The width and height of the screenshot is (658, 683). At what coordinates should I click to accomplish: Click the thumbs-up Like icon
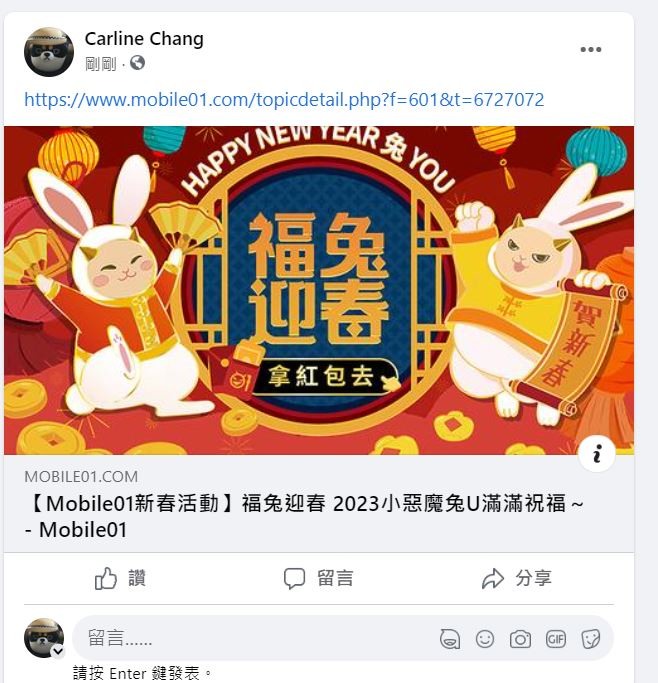pyautogui.click(x=106, y=578)
